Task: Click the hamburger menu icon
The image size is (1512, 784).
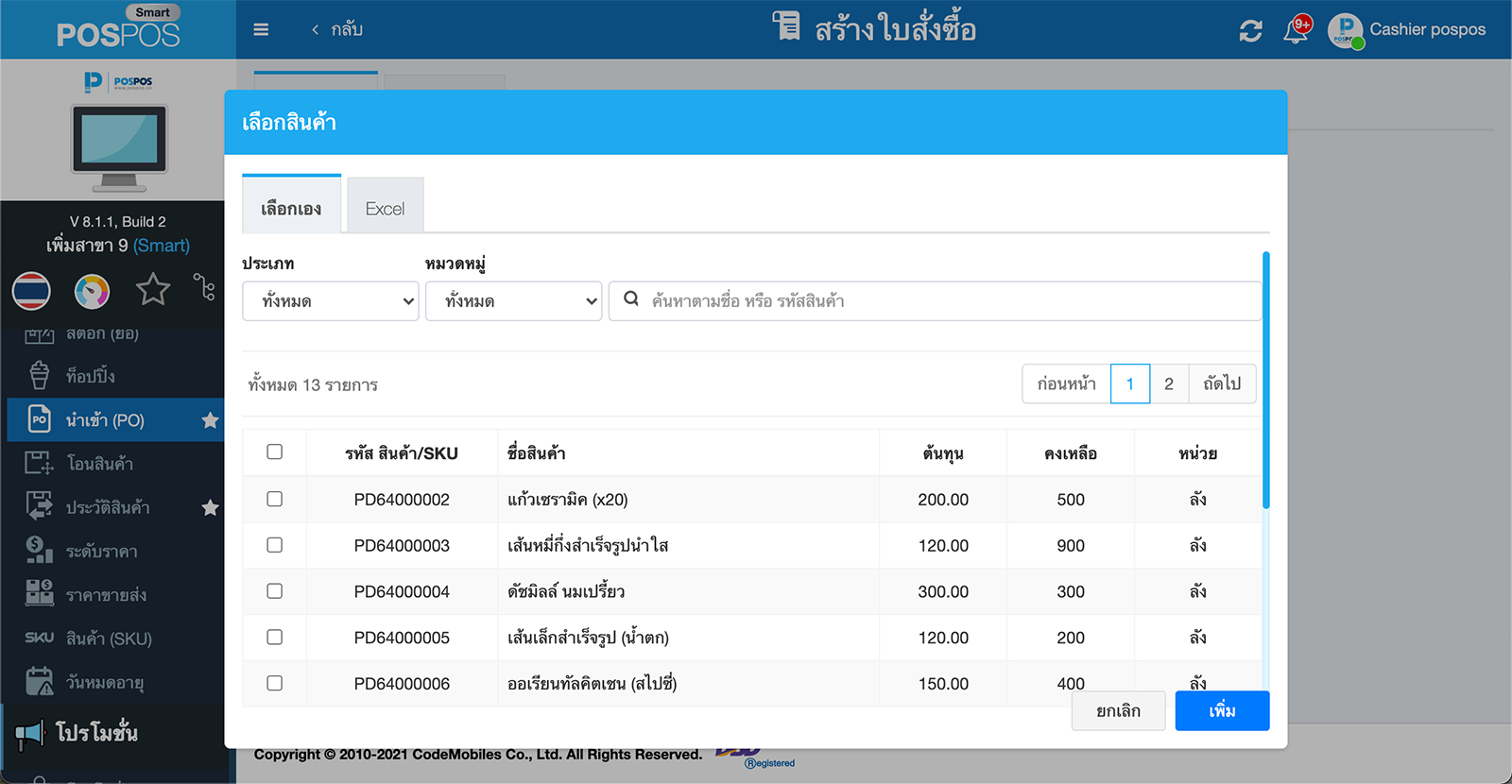Action: click(x=261, y=29)
